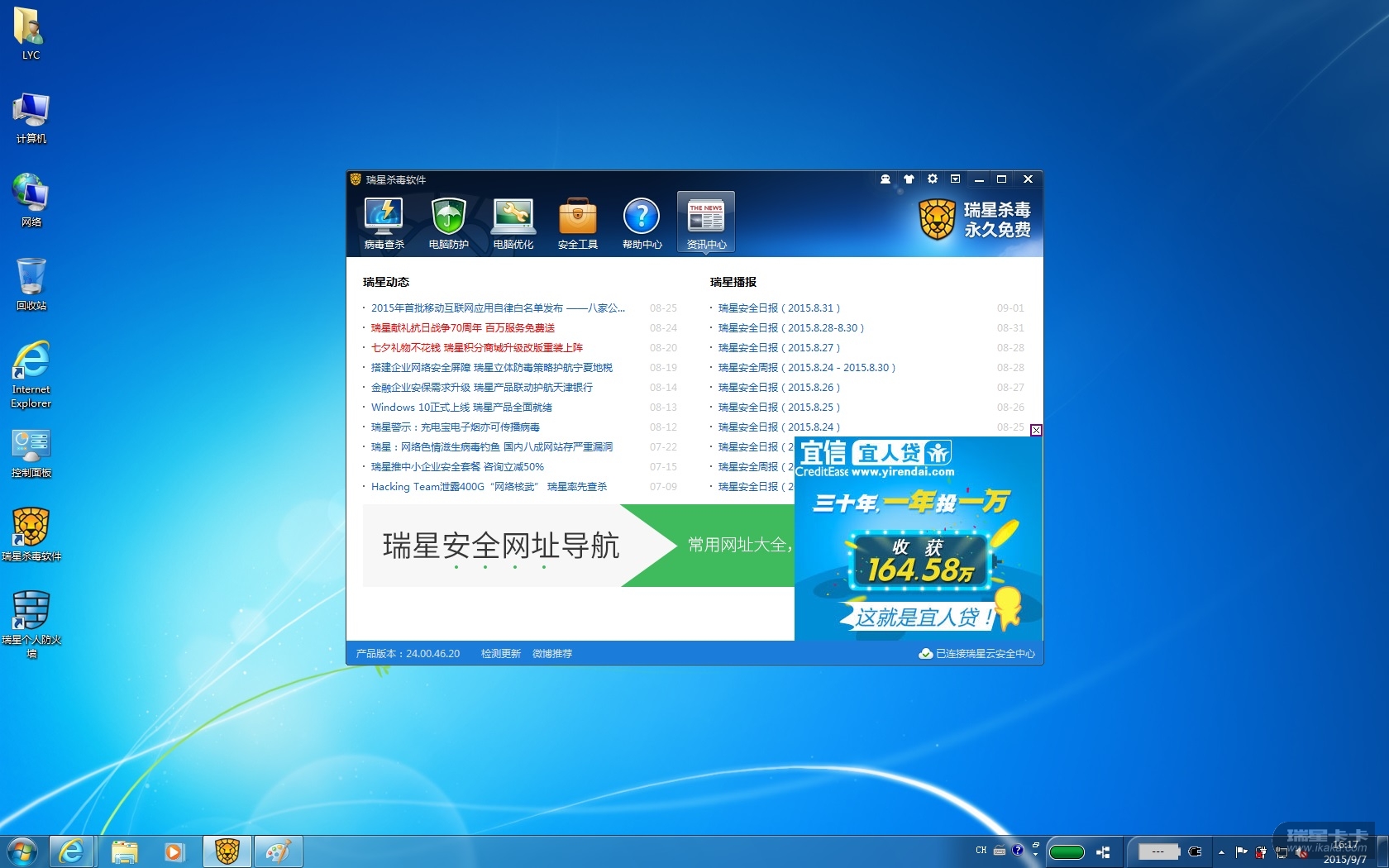Open settings gear in Rising title bar
The image size is (1389, 868).
(x=932, y=179)
